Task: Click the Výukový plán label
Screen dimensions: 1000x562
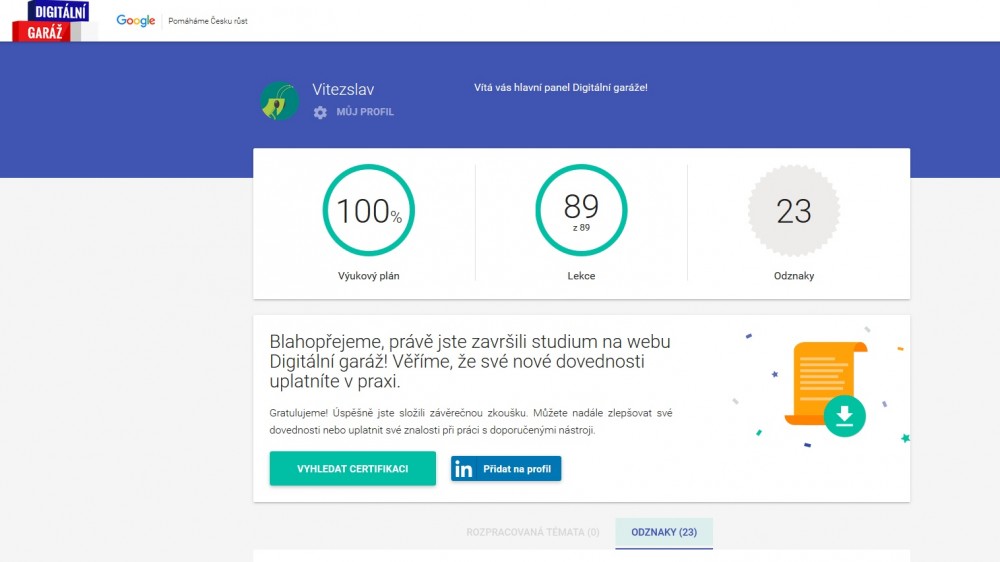Action: tap(368, 276)
